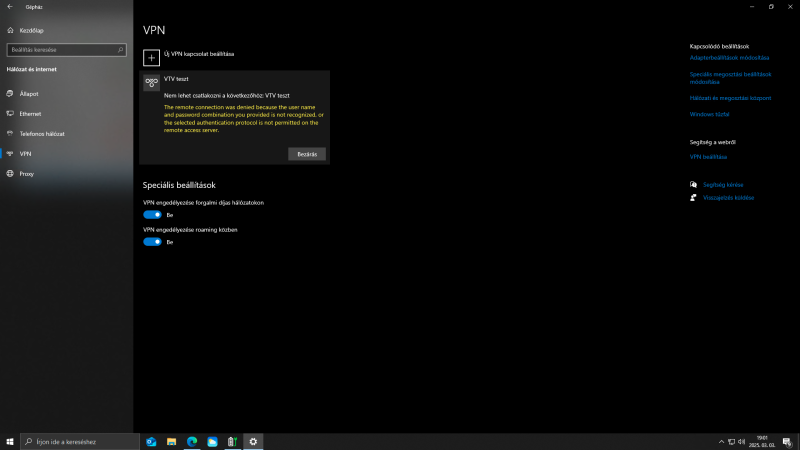Viewport: 800px width, 450px height.
Task: Open the Windows Start menu
Action: click(10, 442)
